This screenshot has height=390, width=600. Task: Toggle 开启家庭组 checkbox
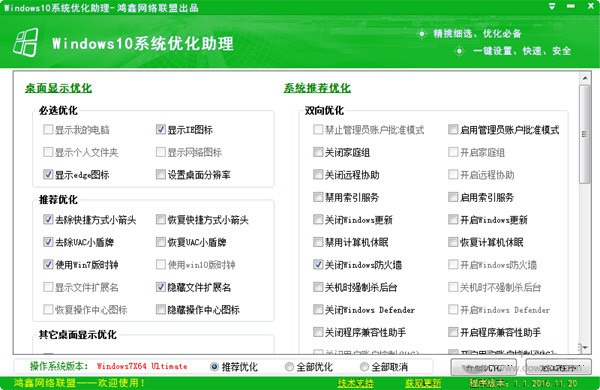(x=453, y=152)
